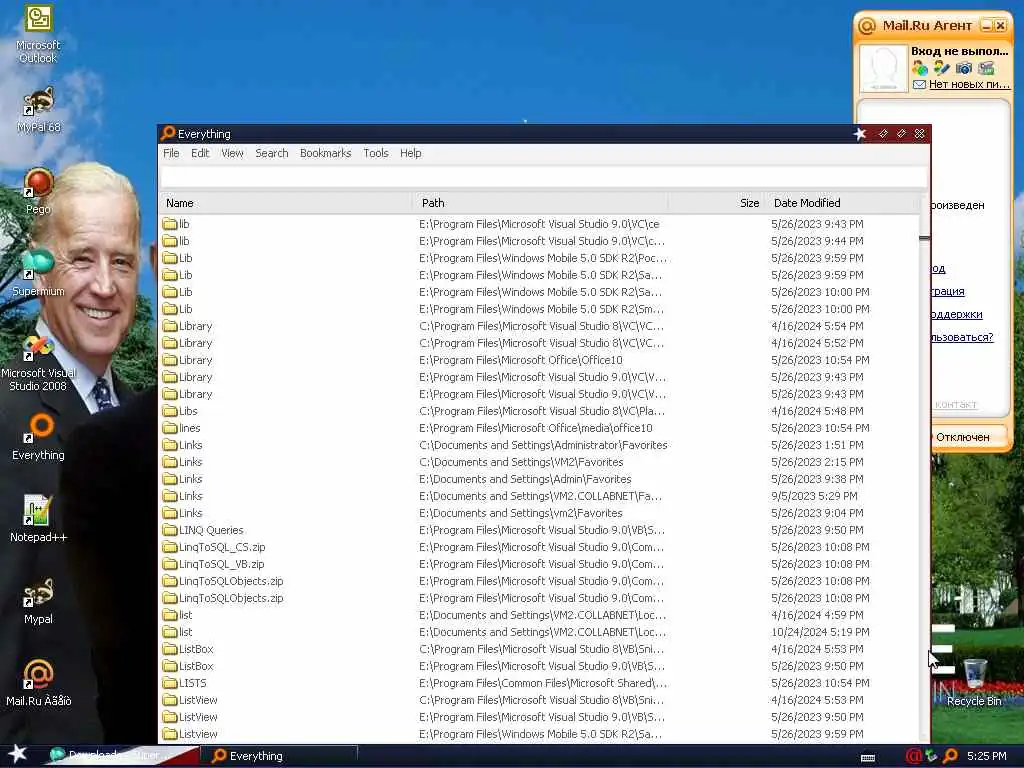The image size is (1024, 768).
Task: Click the network tray icon beside Mail.Ru
Action: point(931,756)
